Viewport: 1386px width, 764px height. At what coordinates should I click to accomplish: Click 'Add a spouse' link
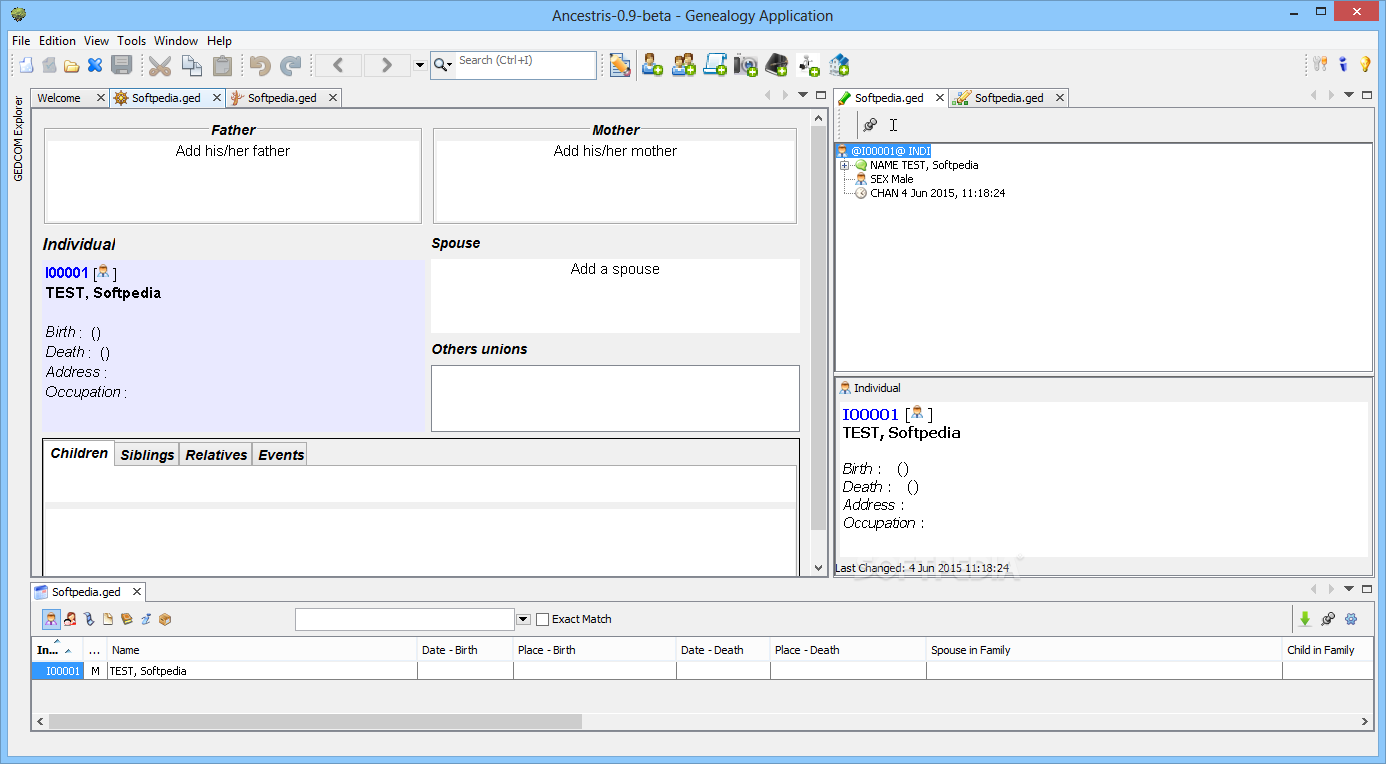coord(615,269)
